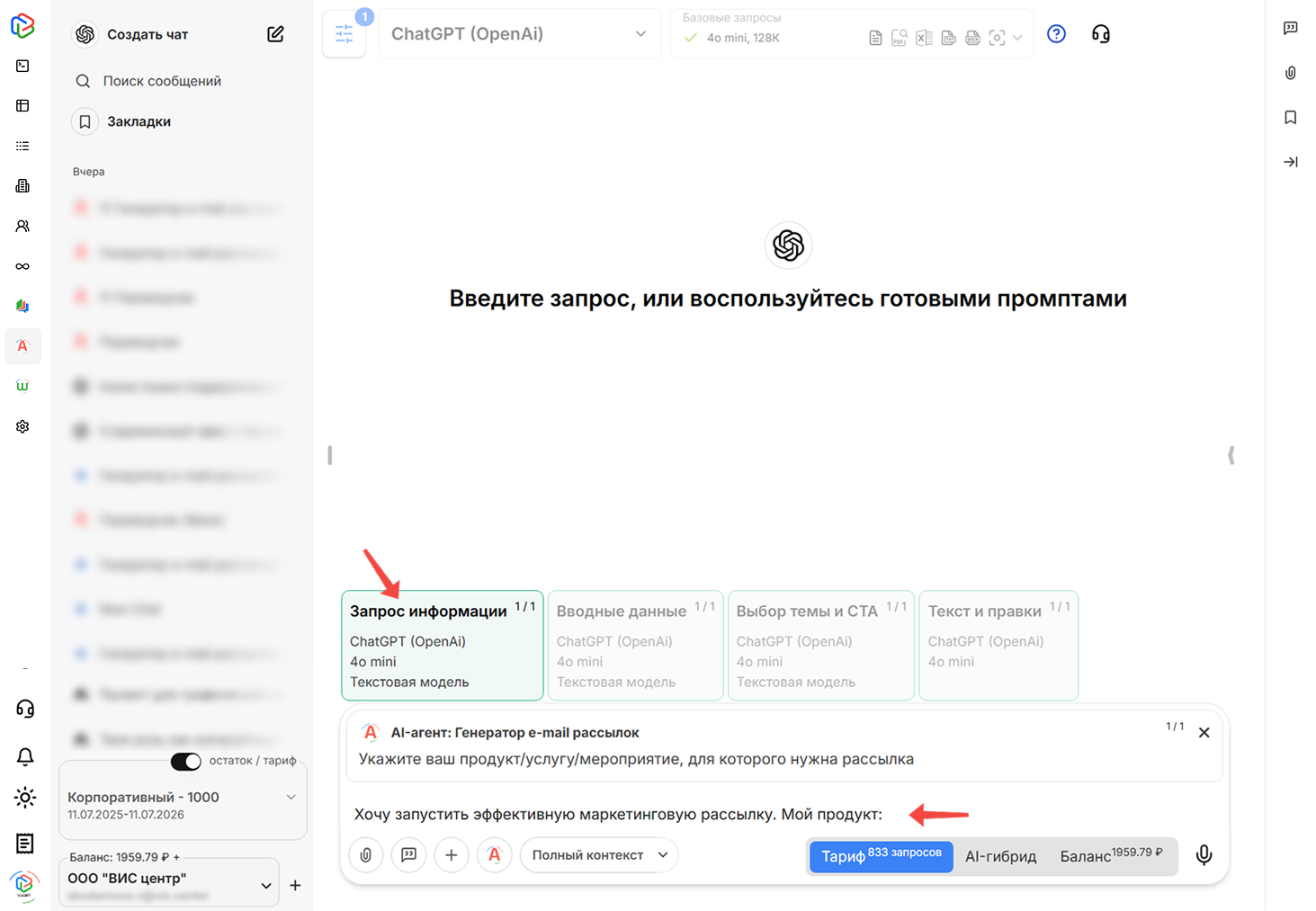
Task: Click the PDF export icon in the toolbar
Action: tap(899, 37)
